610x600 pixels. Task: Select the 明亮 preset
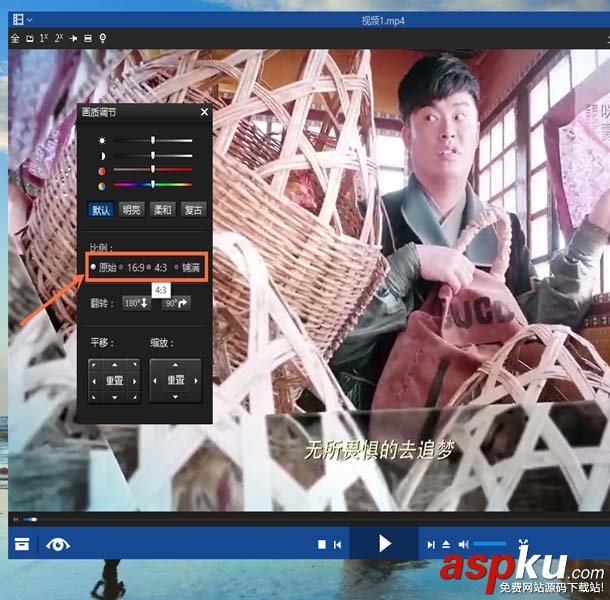coord(131,210)
